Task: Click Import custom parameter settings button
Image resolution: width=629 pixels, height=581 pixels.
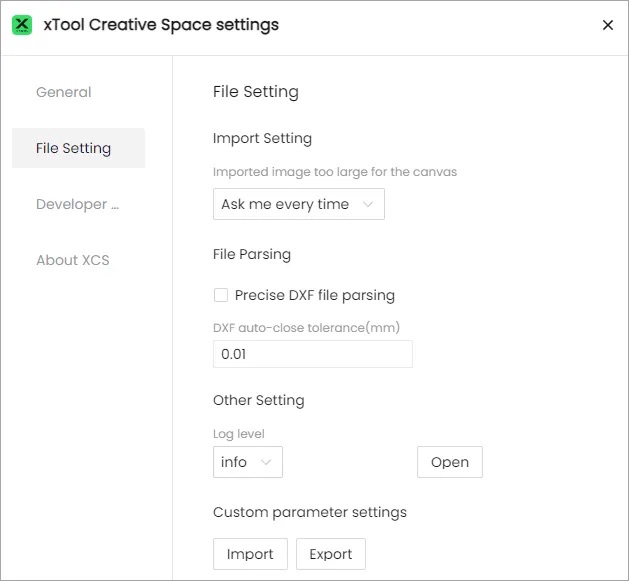Action: coord(250,554)
